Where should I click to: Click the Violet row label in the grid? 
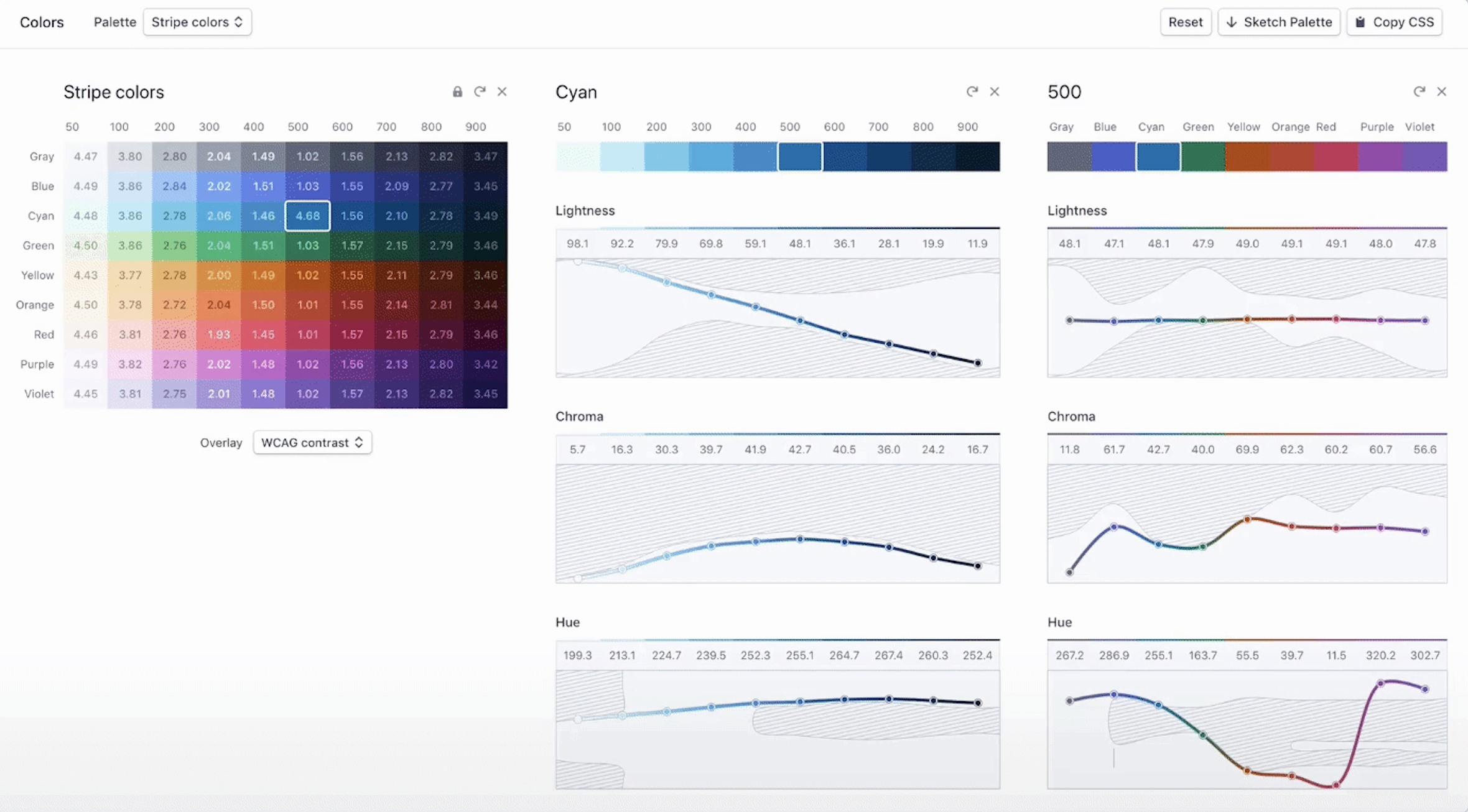click(39, 394)
